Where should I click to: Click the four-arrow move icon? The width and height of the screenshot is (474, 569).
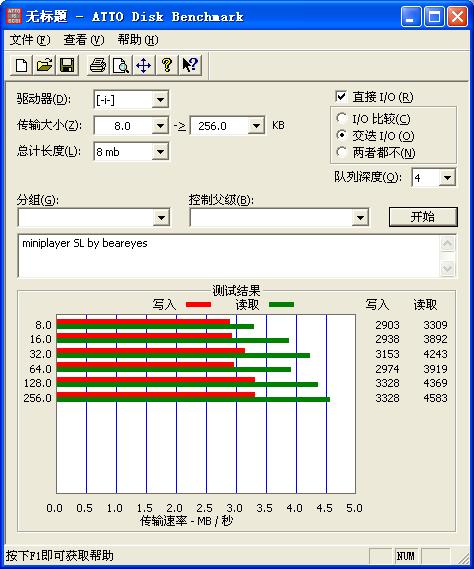click(144, 65)
